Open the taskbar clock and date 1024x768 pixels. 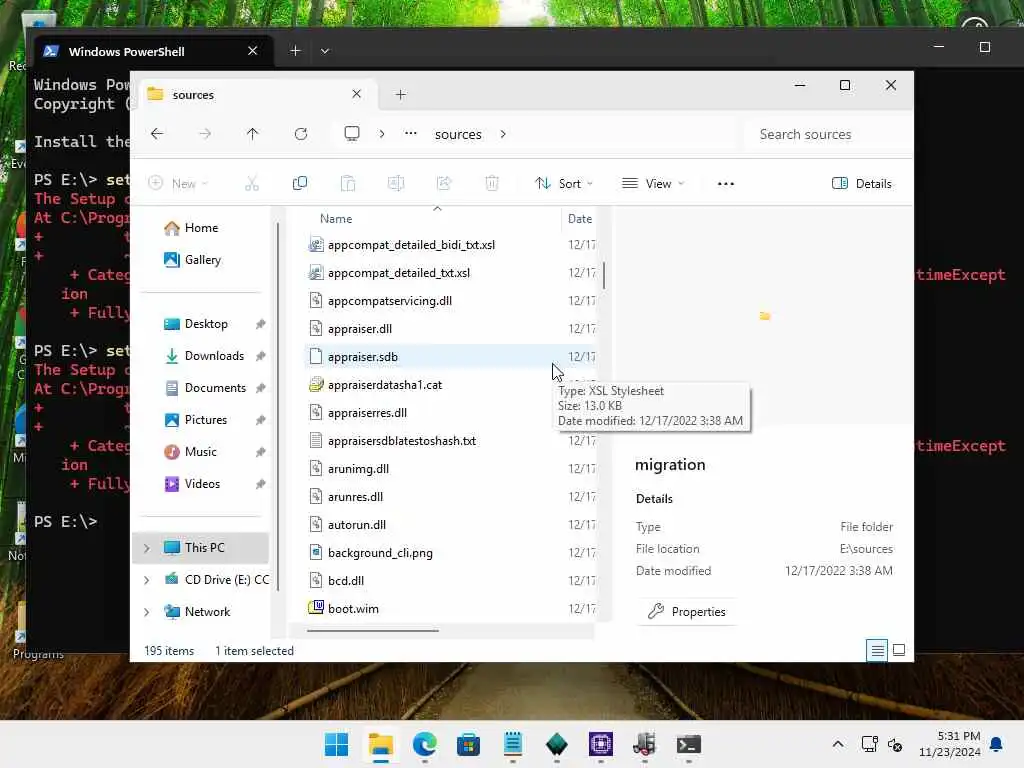pos(949,744)
